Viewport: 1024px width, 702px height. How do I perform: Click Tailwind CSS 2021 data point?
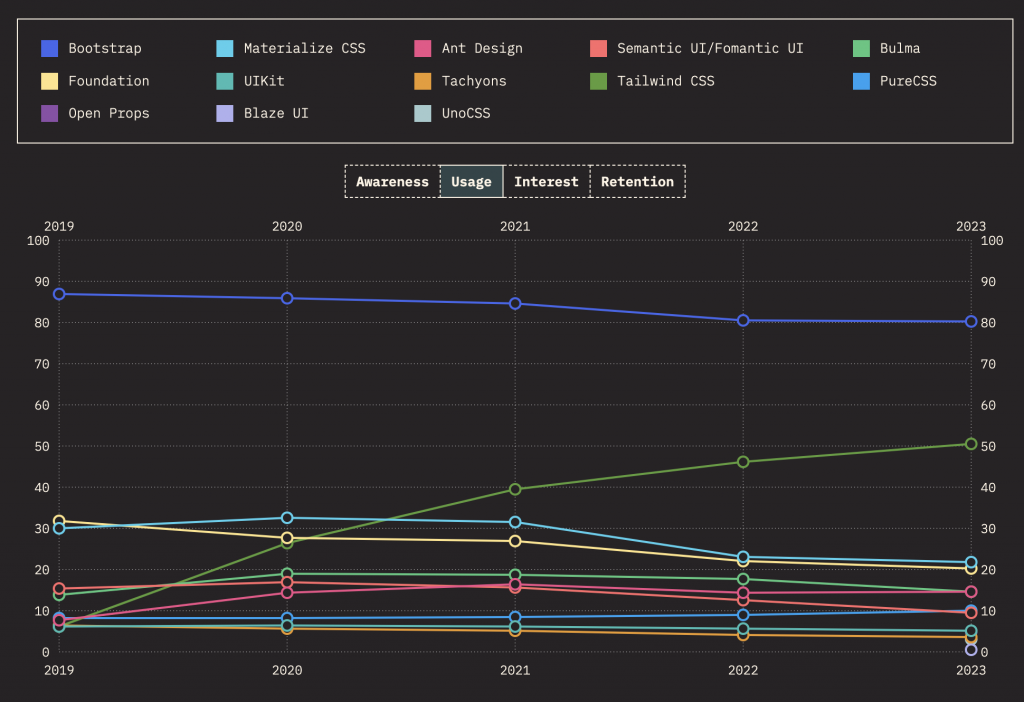[515, 489]
